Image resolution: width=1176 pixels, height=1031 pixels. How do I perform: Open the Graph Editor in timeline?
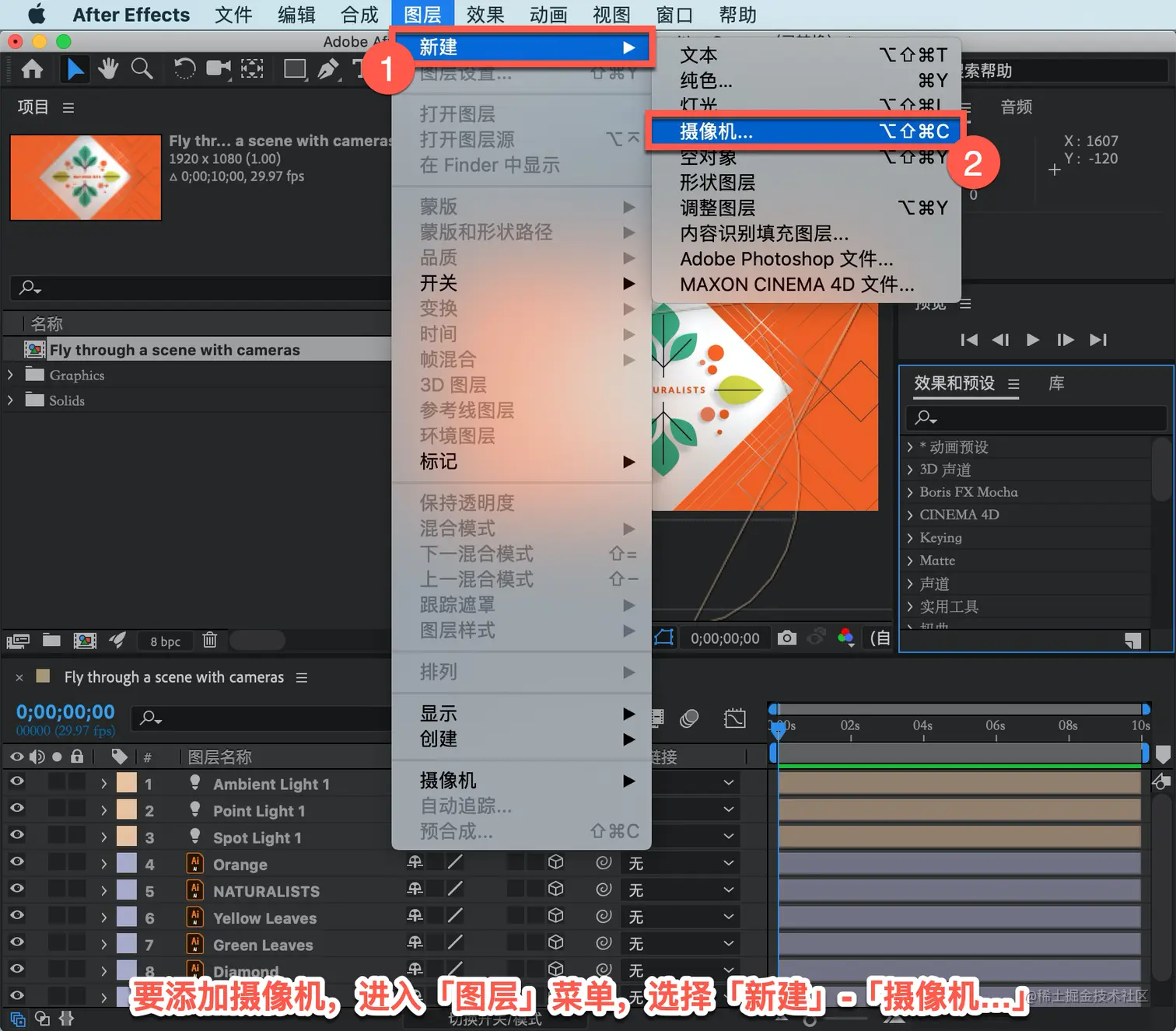click(x=735, y=718)
